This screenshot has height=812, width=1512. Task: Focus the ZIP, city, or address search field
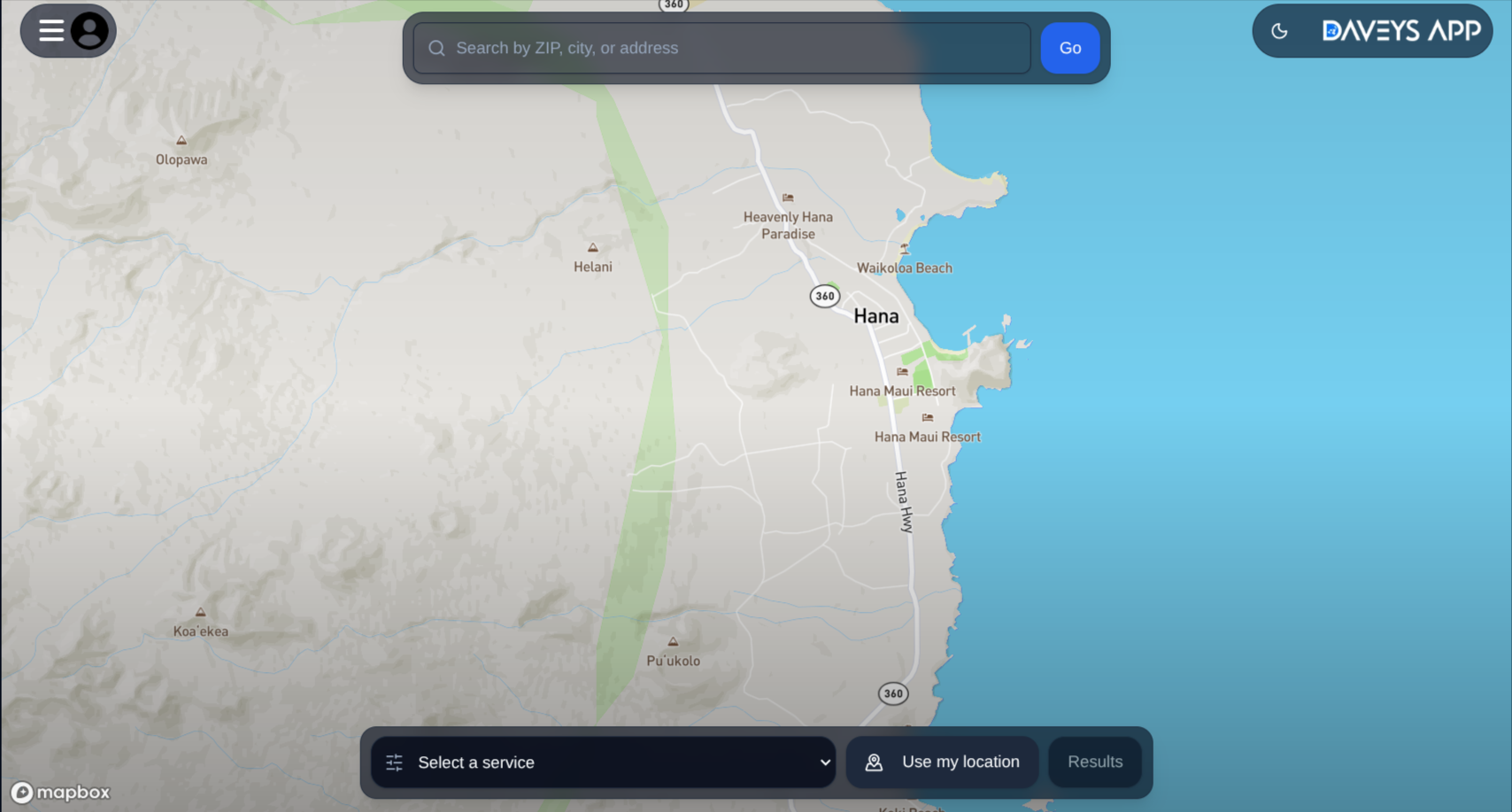721,49
